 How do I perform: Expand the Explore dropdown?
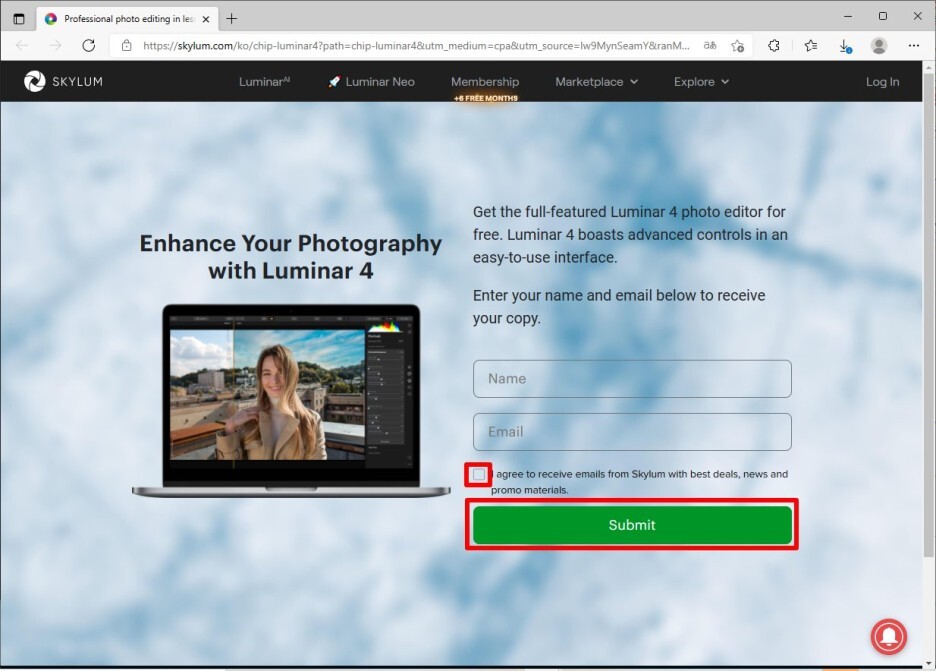701,82
